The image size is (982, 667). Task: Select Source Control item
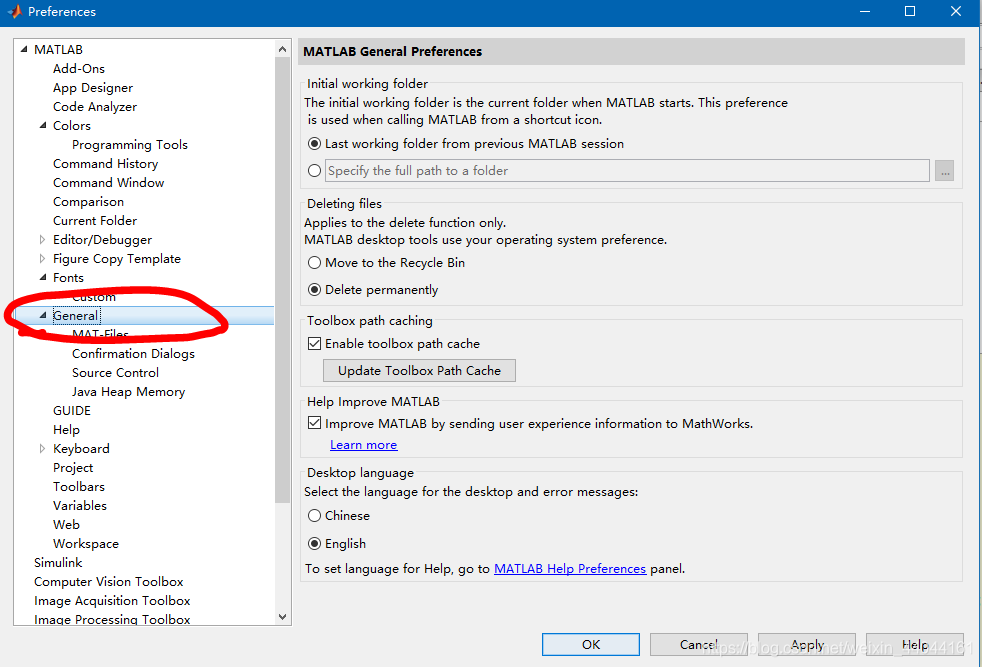coord(115,373)
